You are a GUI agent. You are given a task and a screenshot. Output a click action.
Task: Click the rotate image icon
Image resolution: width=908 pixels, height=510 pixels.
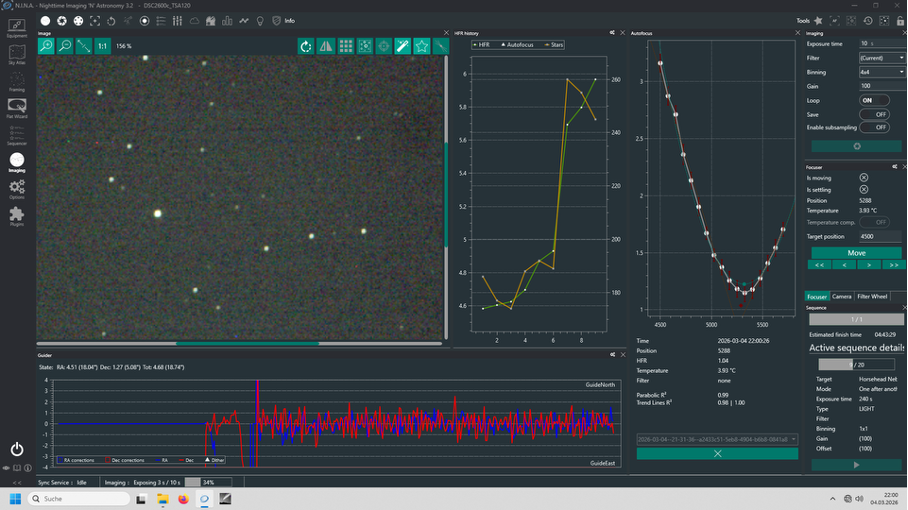point(306,46)
